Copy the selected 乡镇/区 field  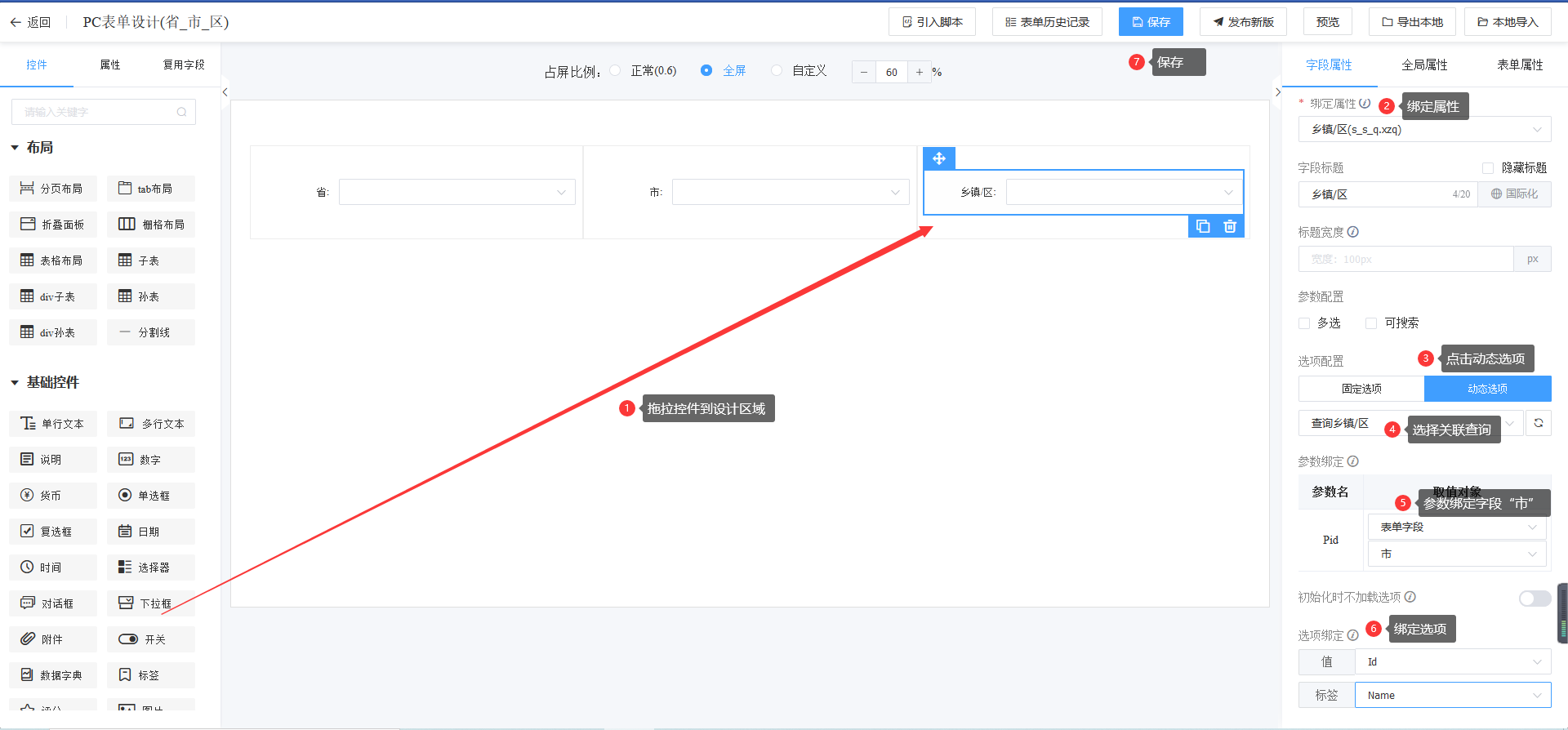pyautogui.click(x=1203, y=226)
